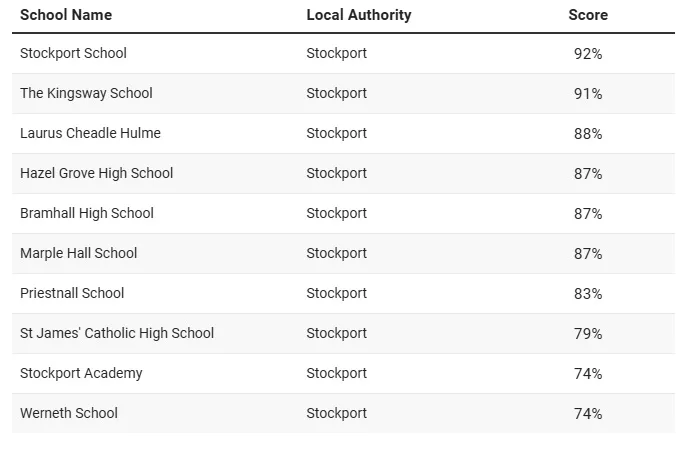
Task: Click the 83% score value
Action: point(588,294)
